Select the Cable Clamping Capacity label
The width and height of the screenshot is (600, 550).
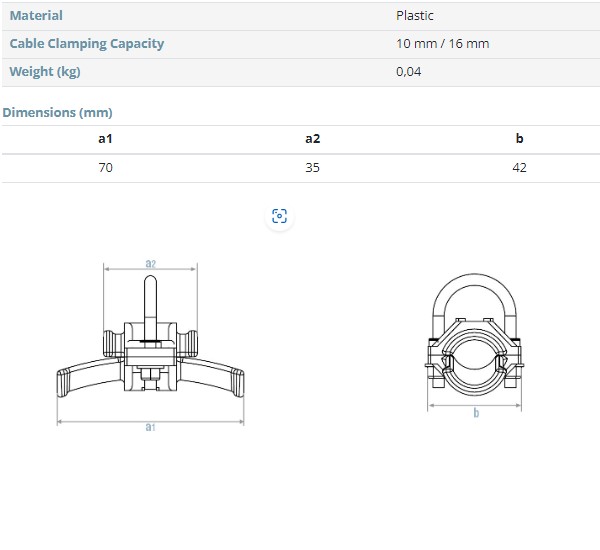(86, 43)
